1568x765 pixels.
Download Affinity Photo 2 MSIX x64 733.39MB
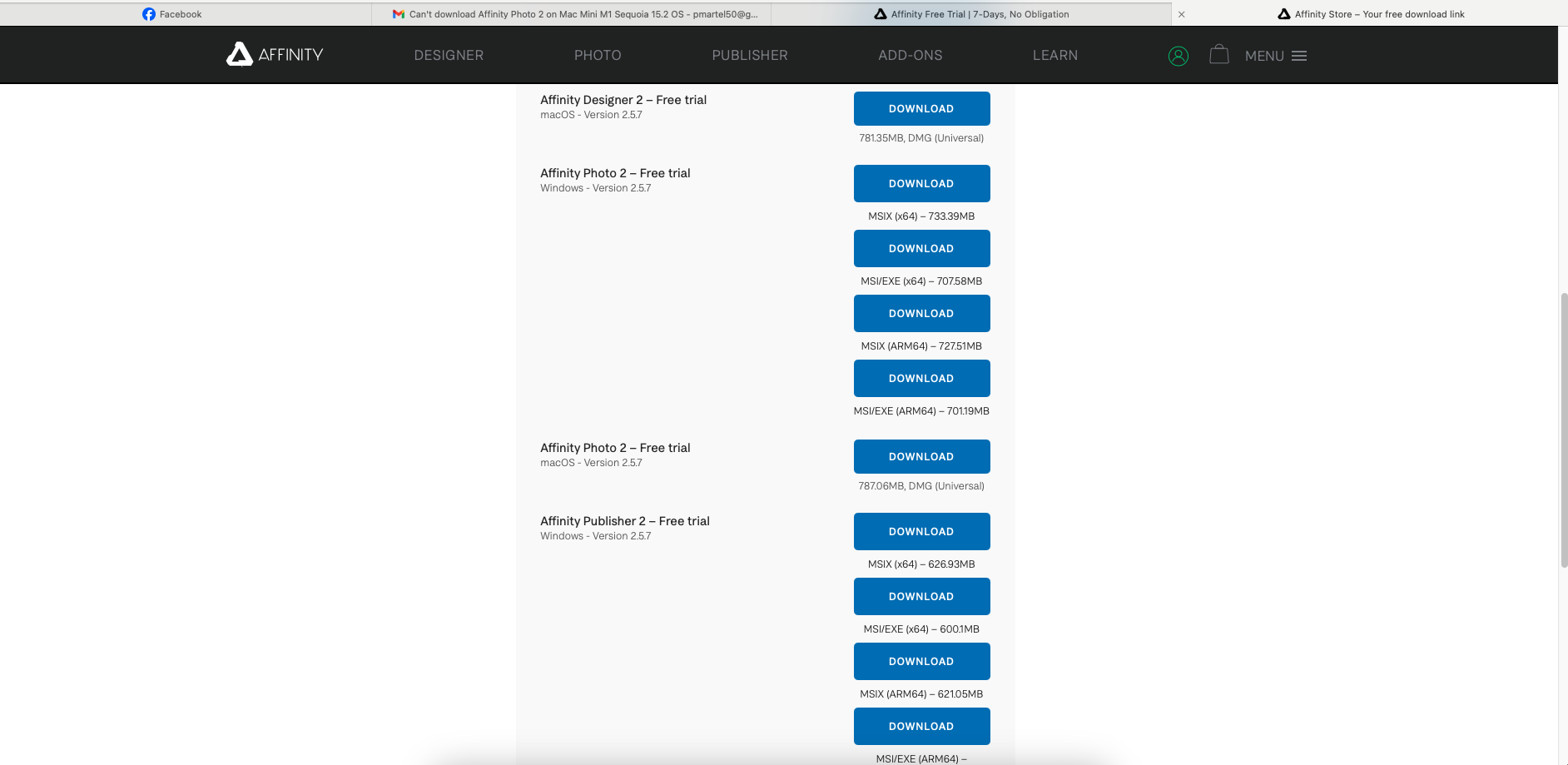tap(921, 183)
